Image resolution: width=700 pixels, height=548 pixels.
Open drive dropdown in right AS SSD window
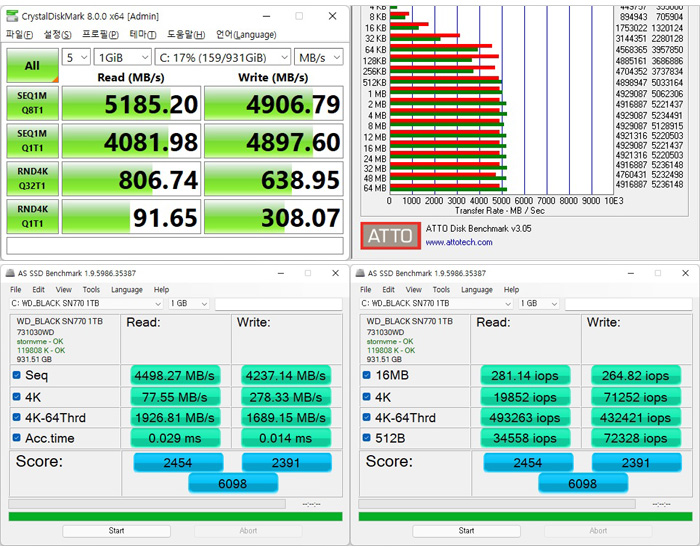[x=436, y=303]
